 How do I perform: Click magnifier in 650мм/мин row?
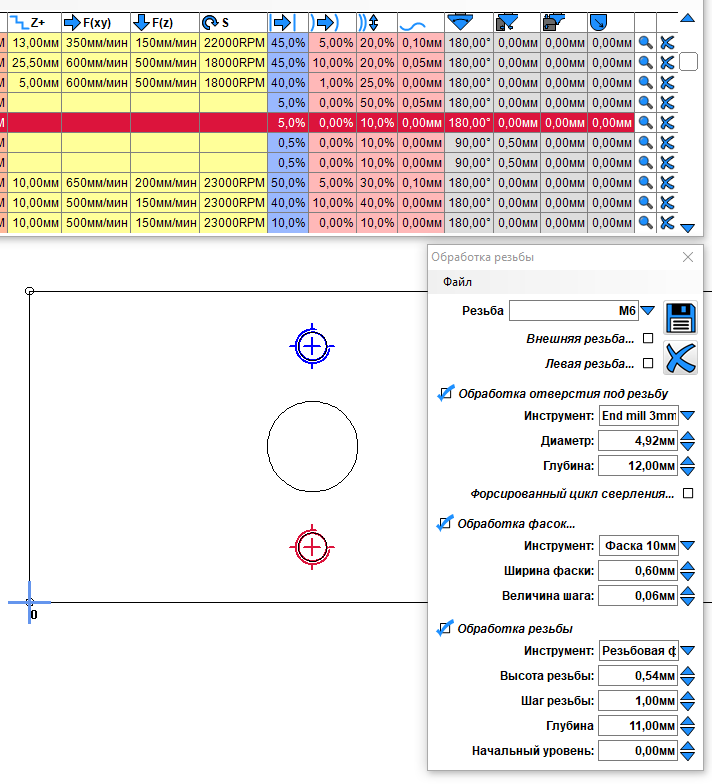tap(646, 182)
